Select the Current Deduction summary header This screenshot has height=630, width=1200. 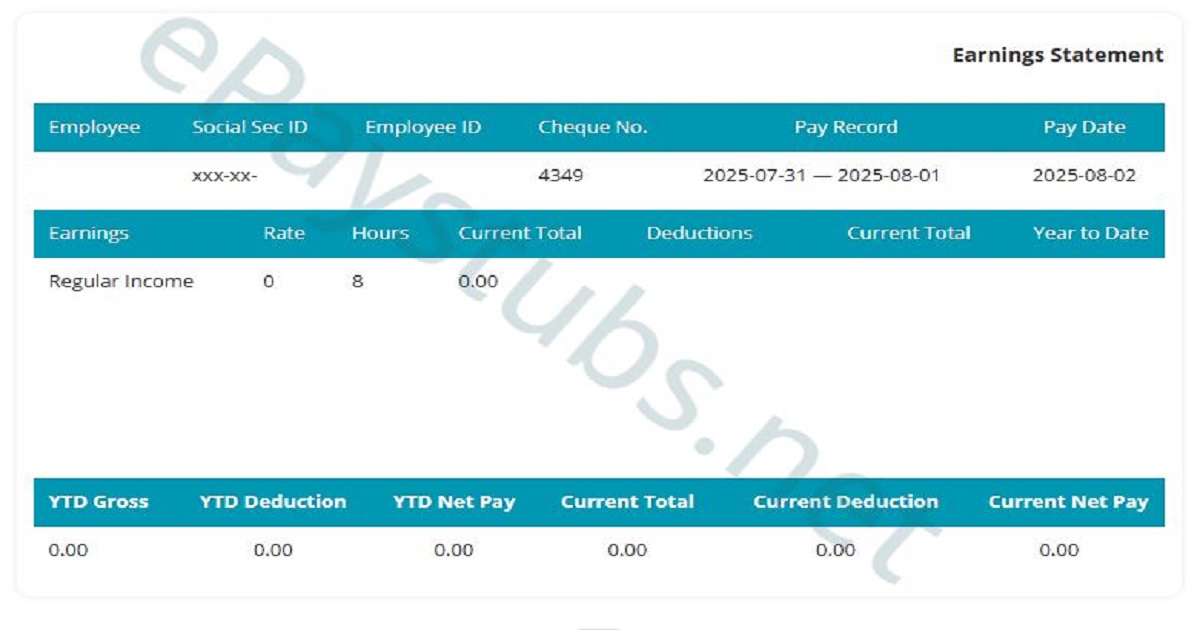pos(845,502)
